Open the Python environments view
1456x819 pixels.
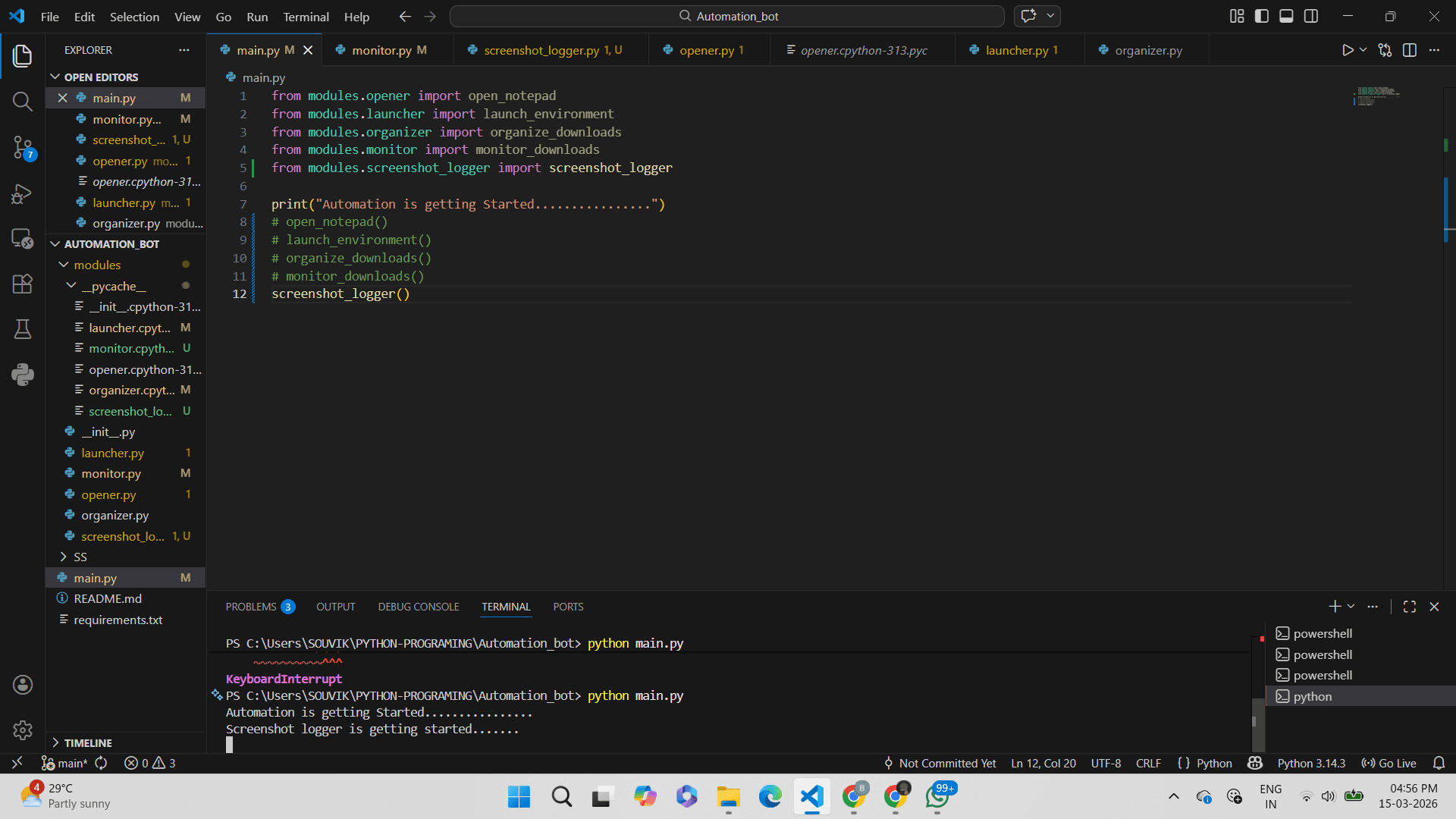click(23, 374)
